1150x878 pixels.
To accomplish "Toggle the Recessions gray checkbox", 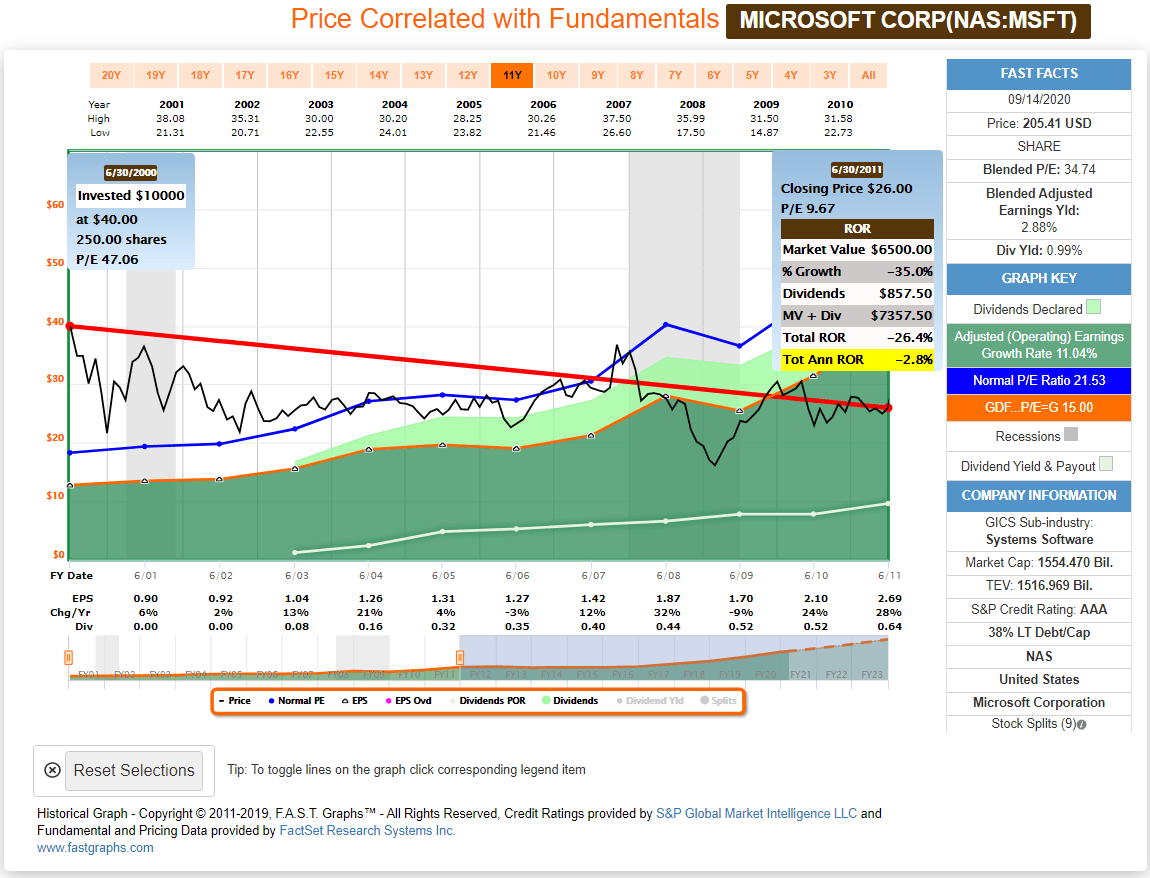I will click(1071, 434).
